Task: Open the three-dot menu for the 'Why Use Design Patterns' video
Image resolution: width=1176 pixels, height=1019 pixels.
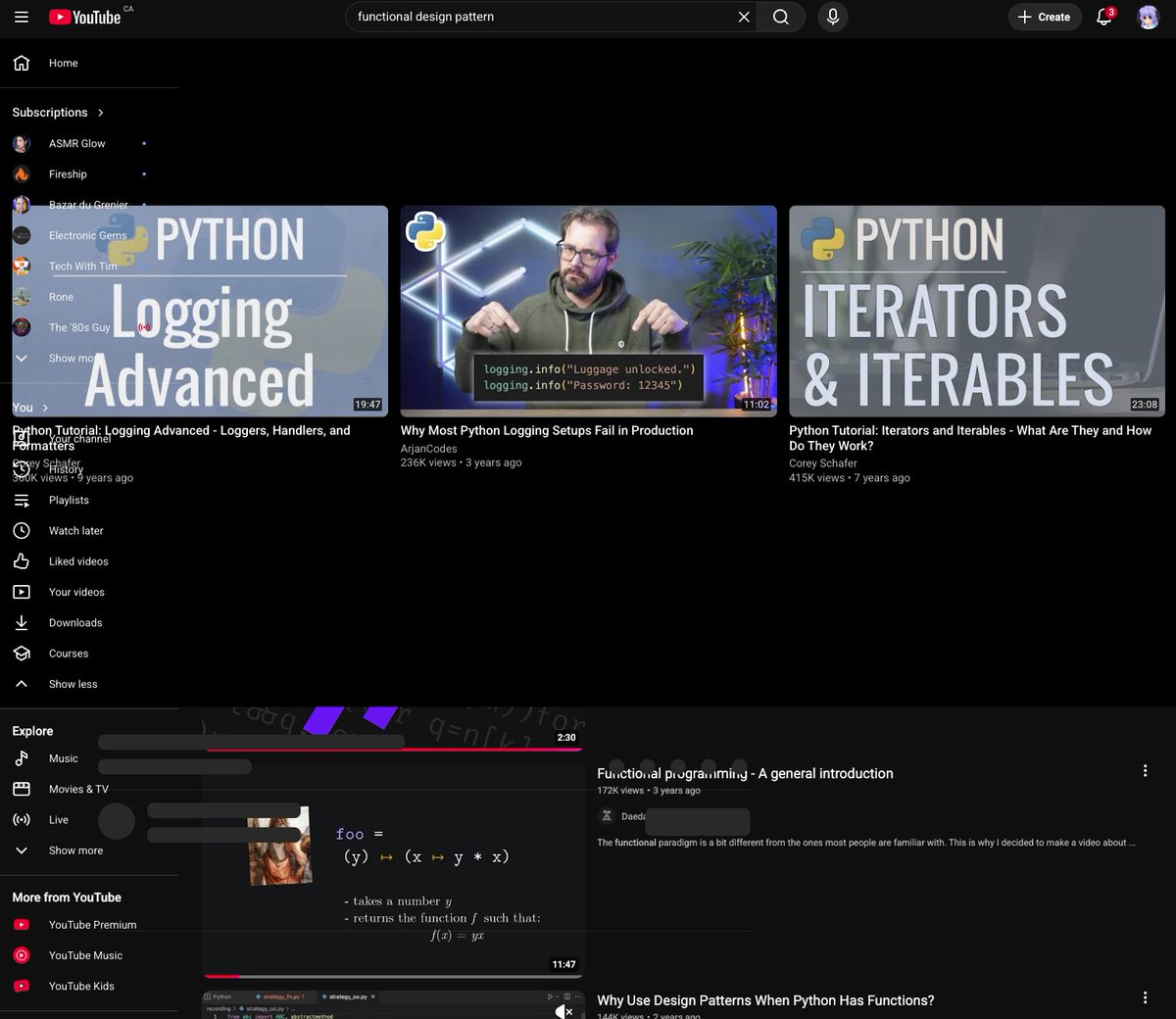Action: (1145, 998)
